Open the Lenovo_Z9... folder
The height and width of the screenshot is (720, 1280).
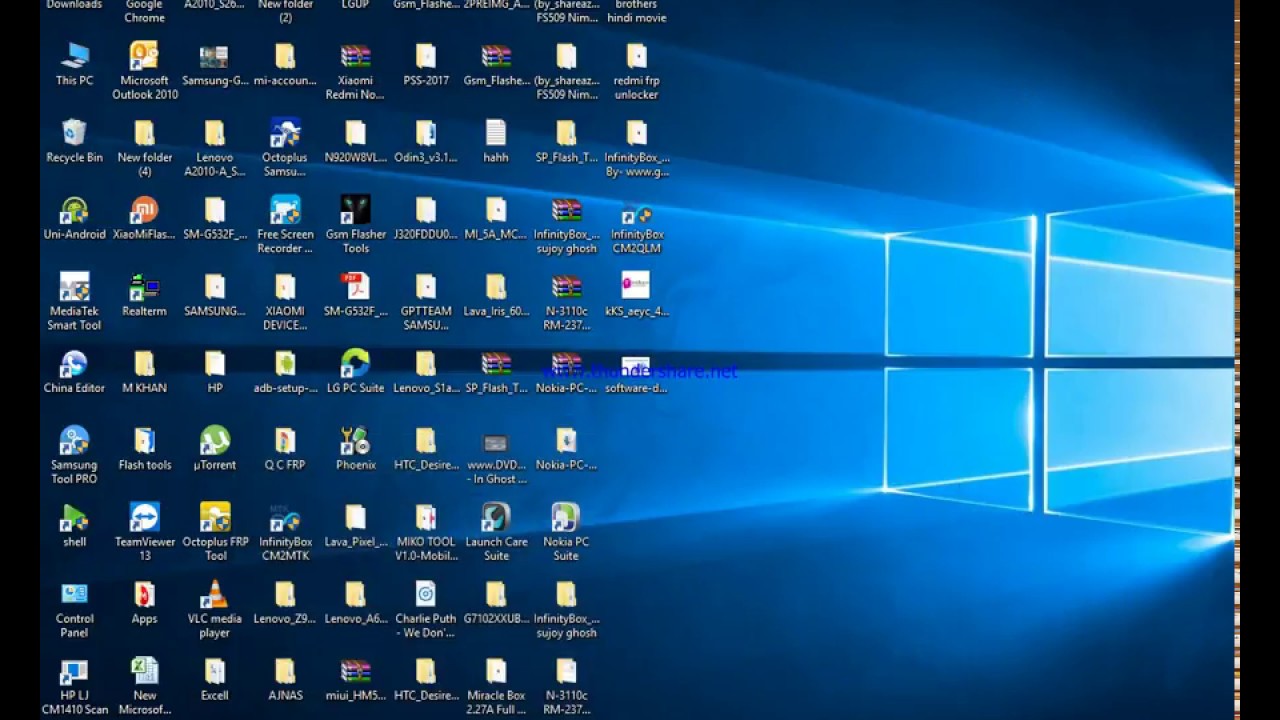tap(285, 603)
